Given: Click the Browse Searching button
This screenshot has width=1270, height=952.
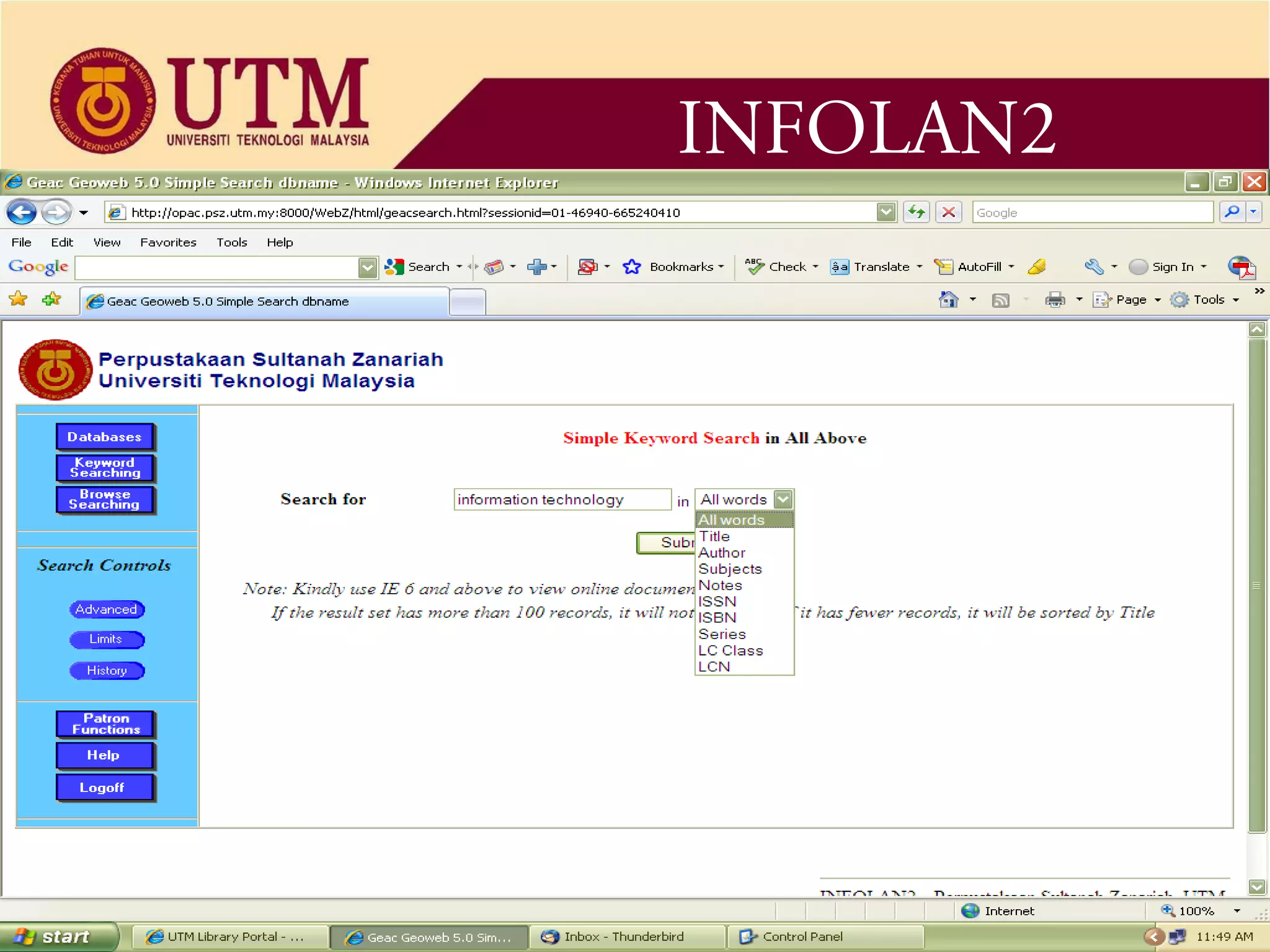Looking at the screenshot, I should [105, 500].
